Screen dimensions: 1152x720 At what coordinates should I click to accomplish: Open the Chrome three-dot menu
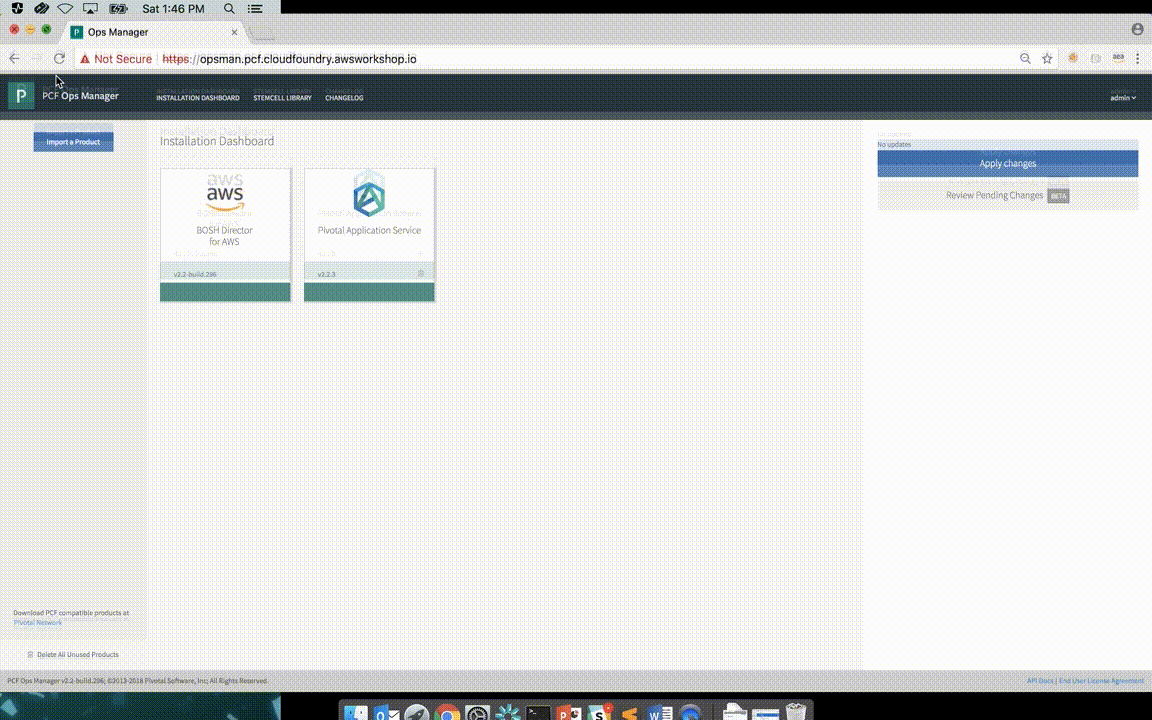(1137, 58)
